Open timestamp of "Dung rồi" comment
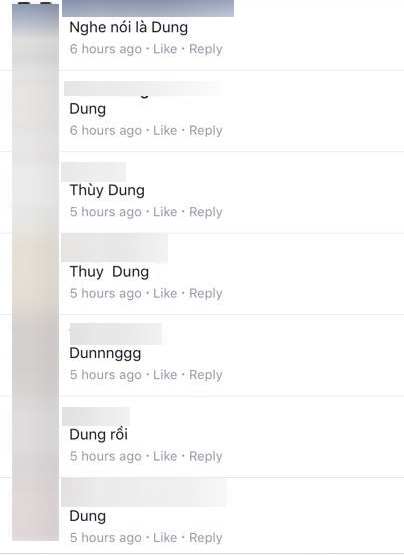Viewport: 404px width, 555px height. pos(106,456)
